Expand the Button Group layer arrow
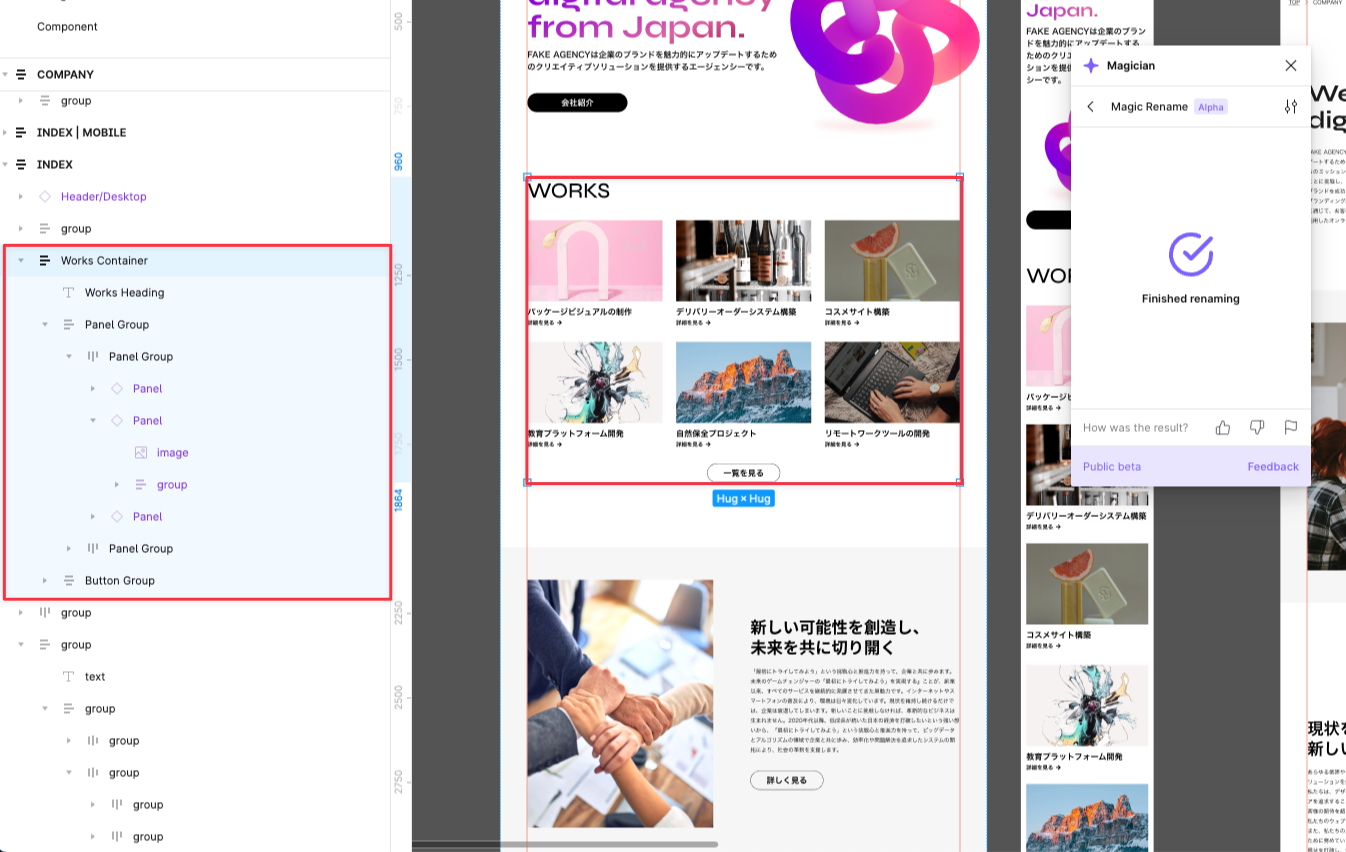1346x852 pixels. (45, 580)
